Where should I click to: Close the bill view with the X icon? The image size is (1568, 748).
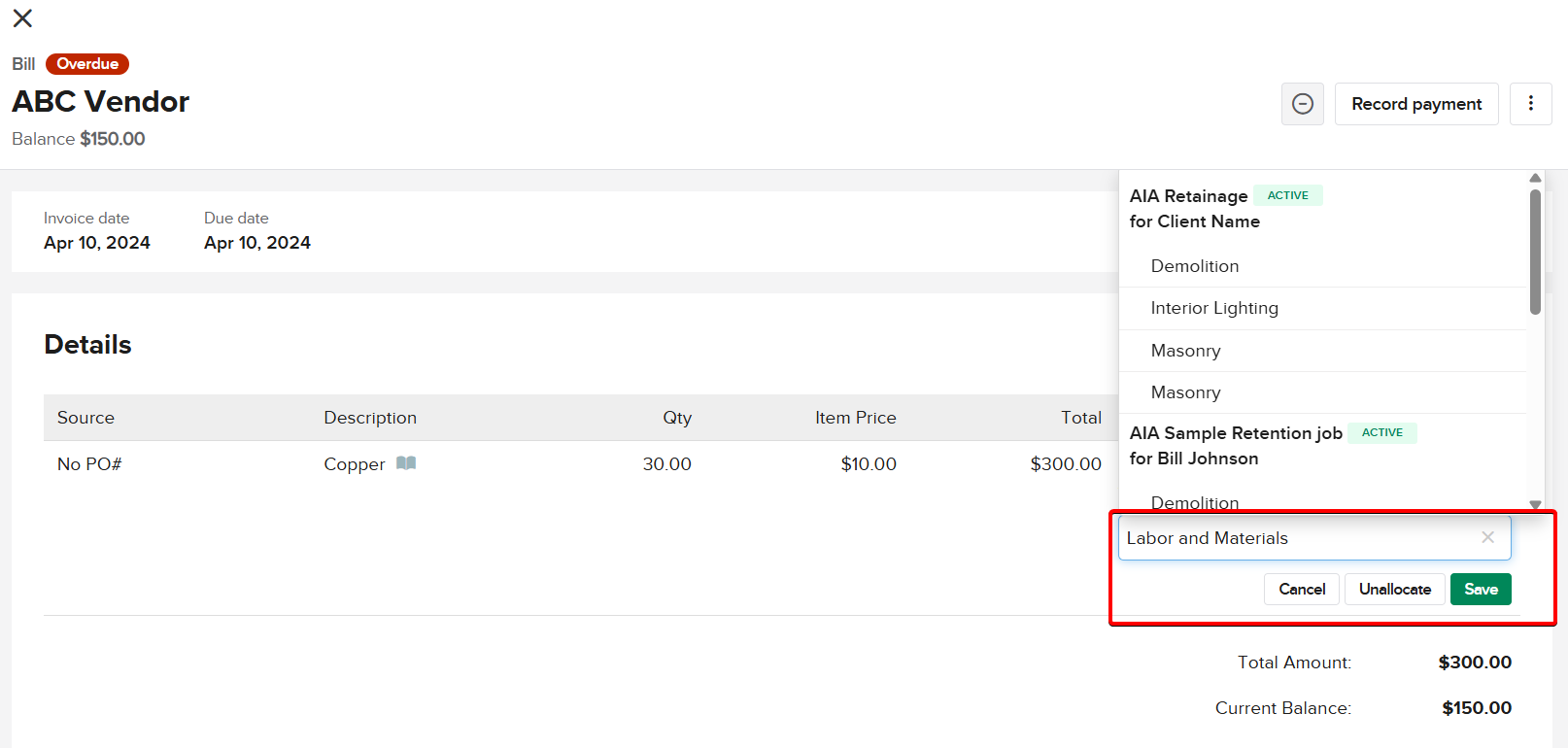22,18
